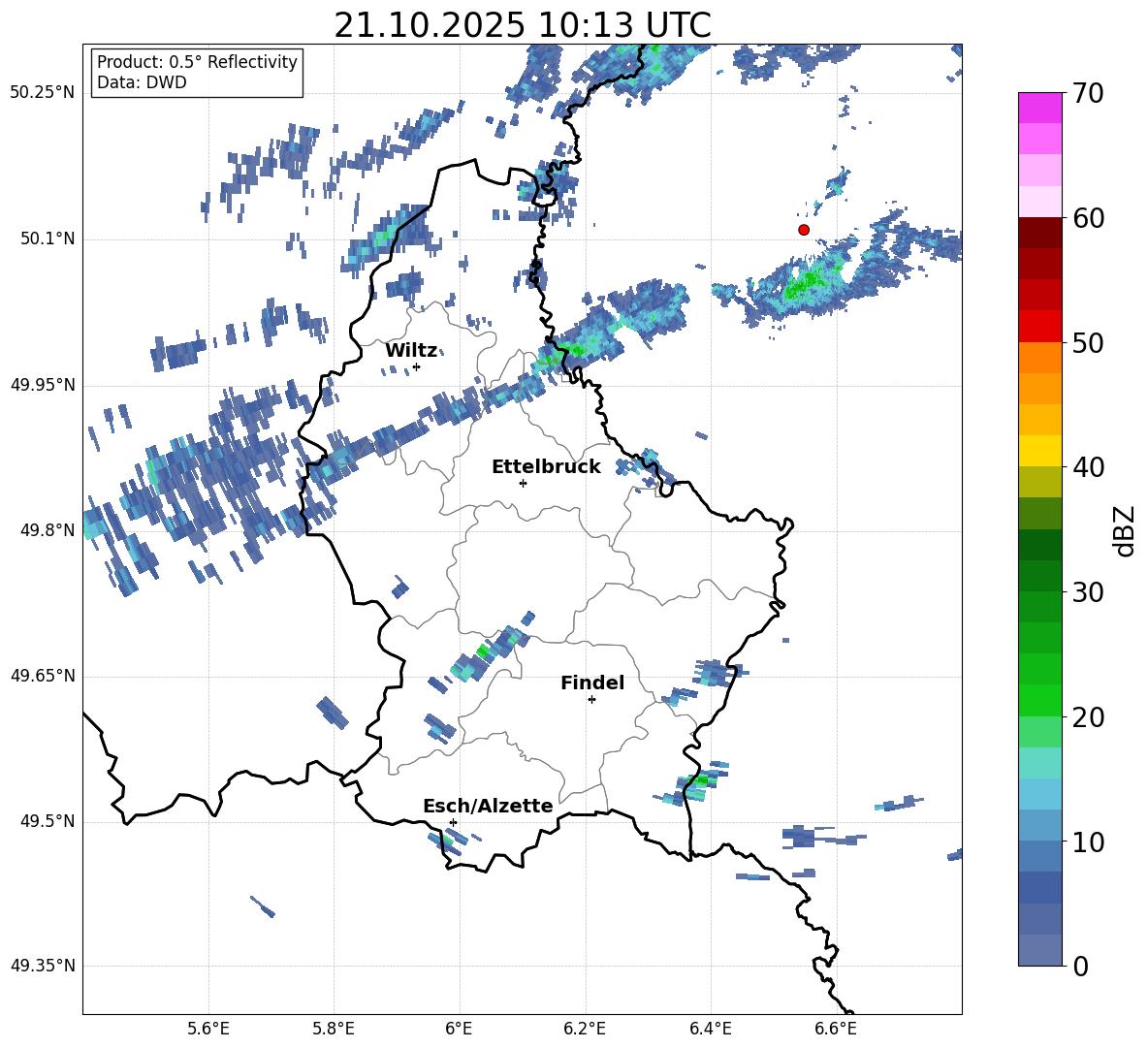Viewport: 1148px width, 1048px height.
Task: Click the 0 tick on the colorbar
Action: tap(1080, 966)
